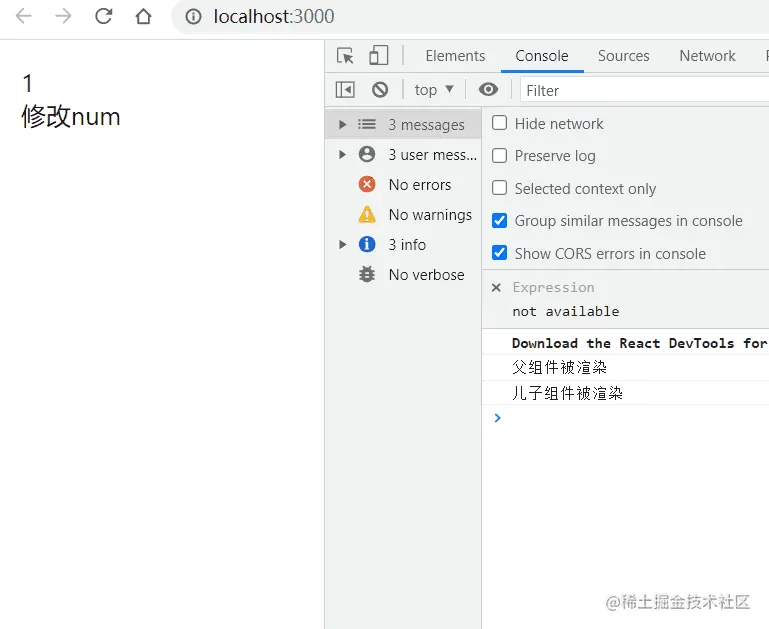
Task: Click the blue info circle icon
Action: [367, 244]
